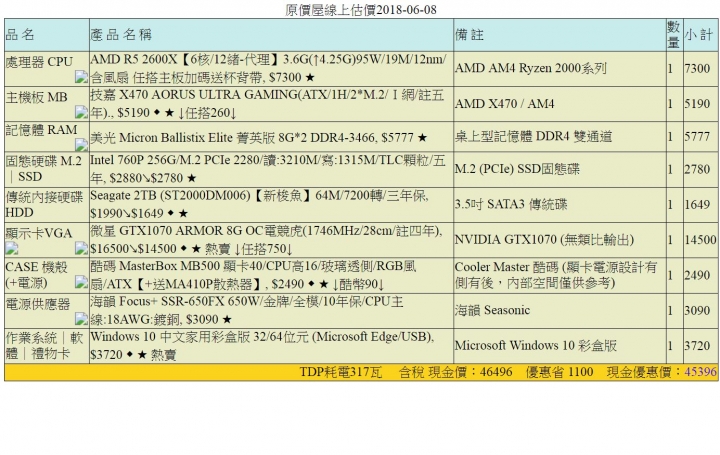Select the 傳統內接硬碟 HDD category label
Image resolution: width=720 pixels, height=455 pixels.
(44, 204)
